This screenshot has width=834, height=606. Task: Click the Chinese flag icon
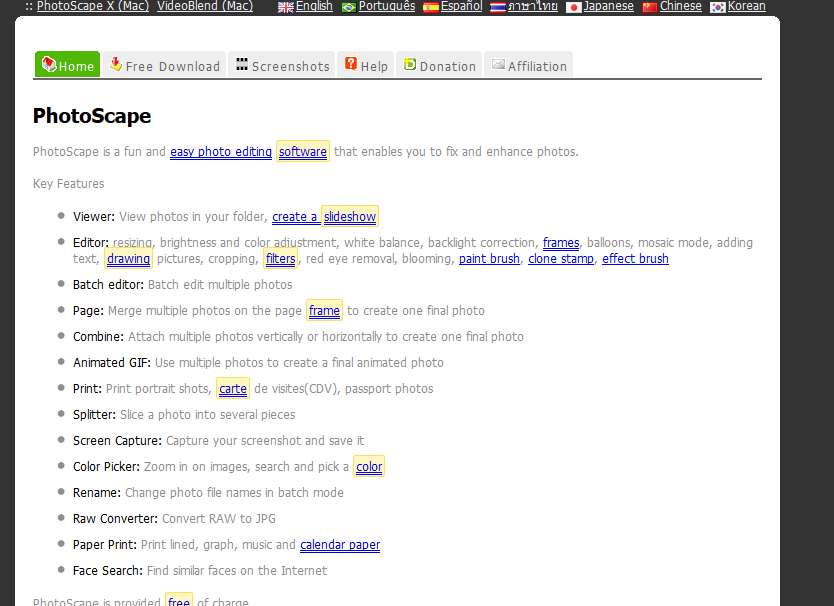pos(649,7)
